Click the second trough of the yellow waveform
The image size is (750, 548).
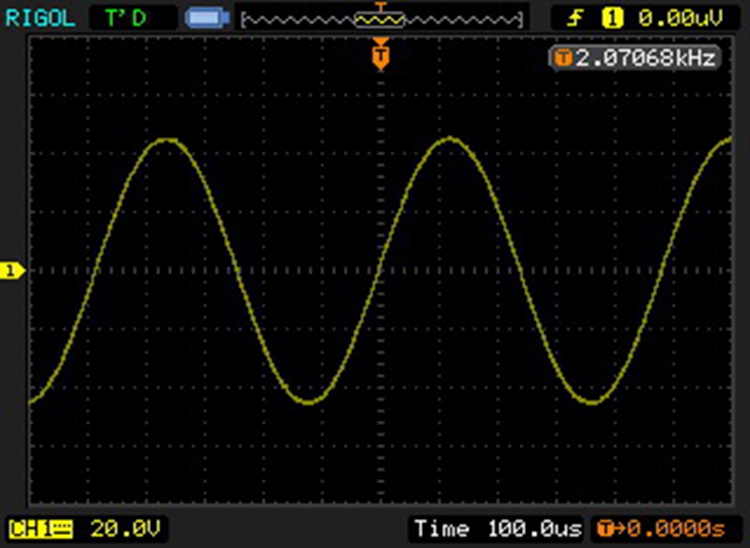tap(593, 402)
